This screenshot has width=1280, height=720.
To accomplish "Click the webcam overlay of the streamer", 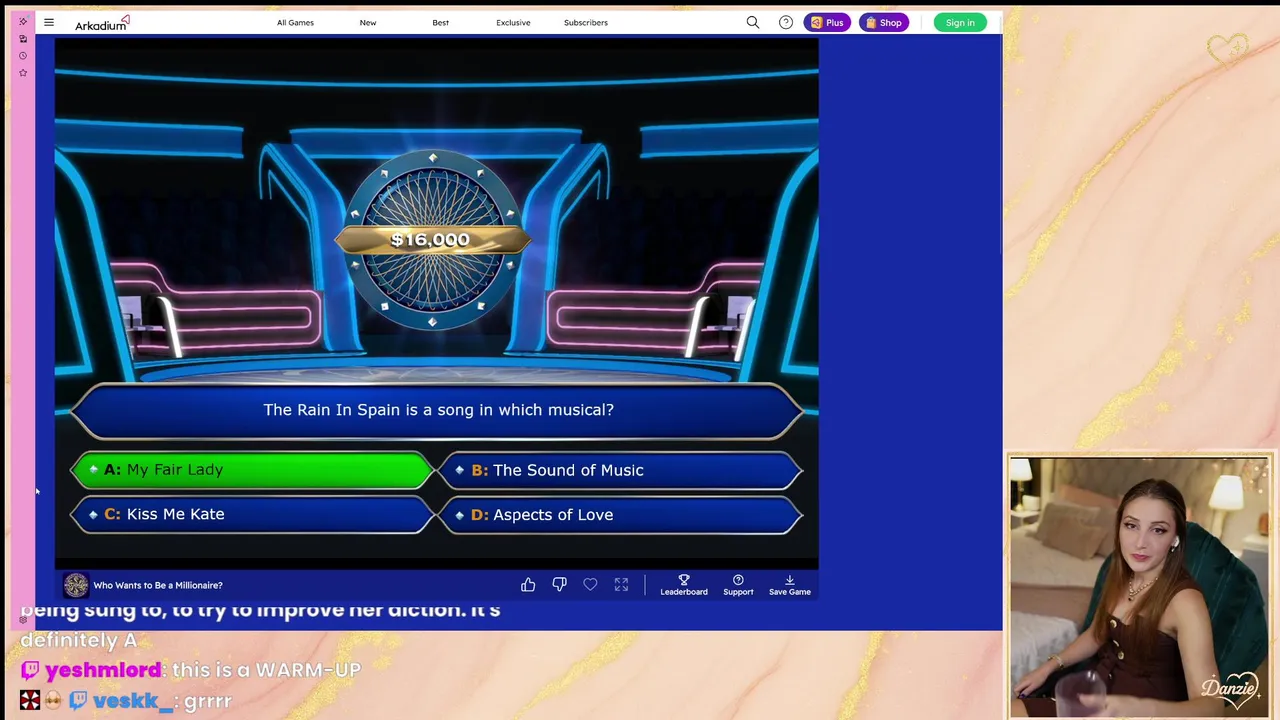I will click(x=1141, y=588).
